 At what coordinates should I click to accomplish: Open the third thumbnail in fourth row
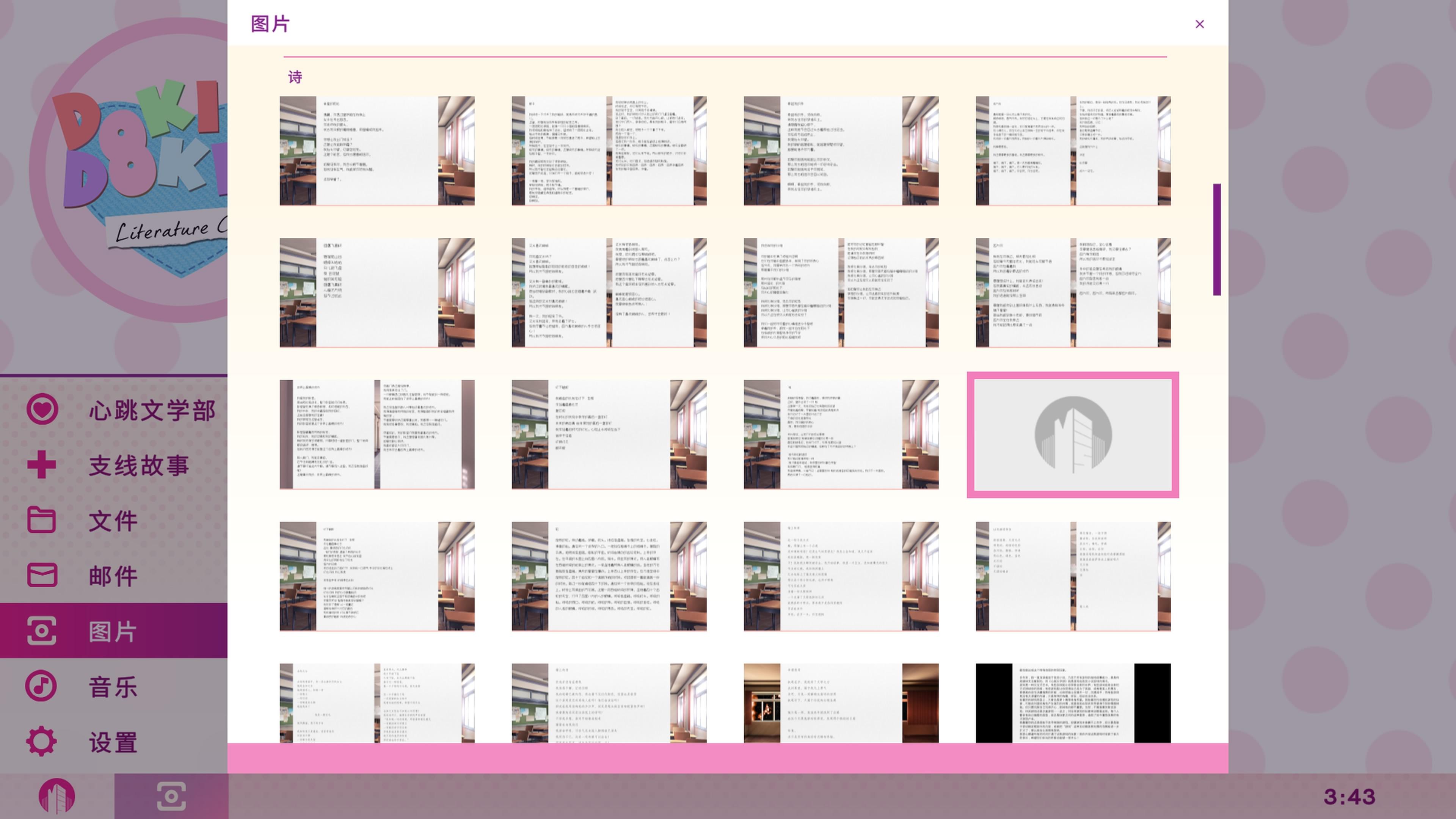click(x=841, y=576)
